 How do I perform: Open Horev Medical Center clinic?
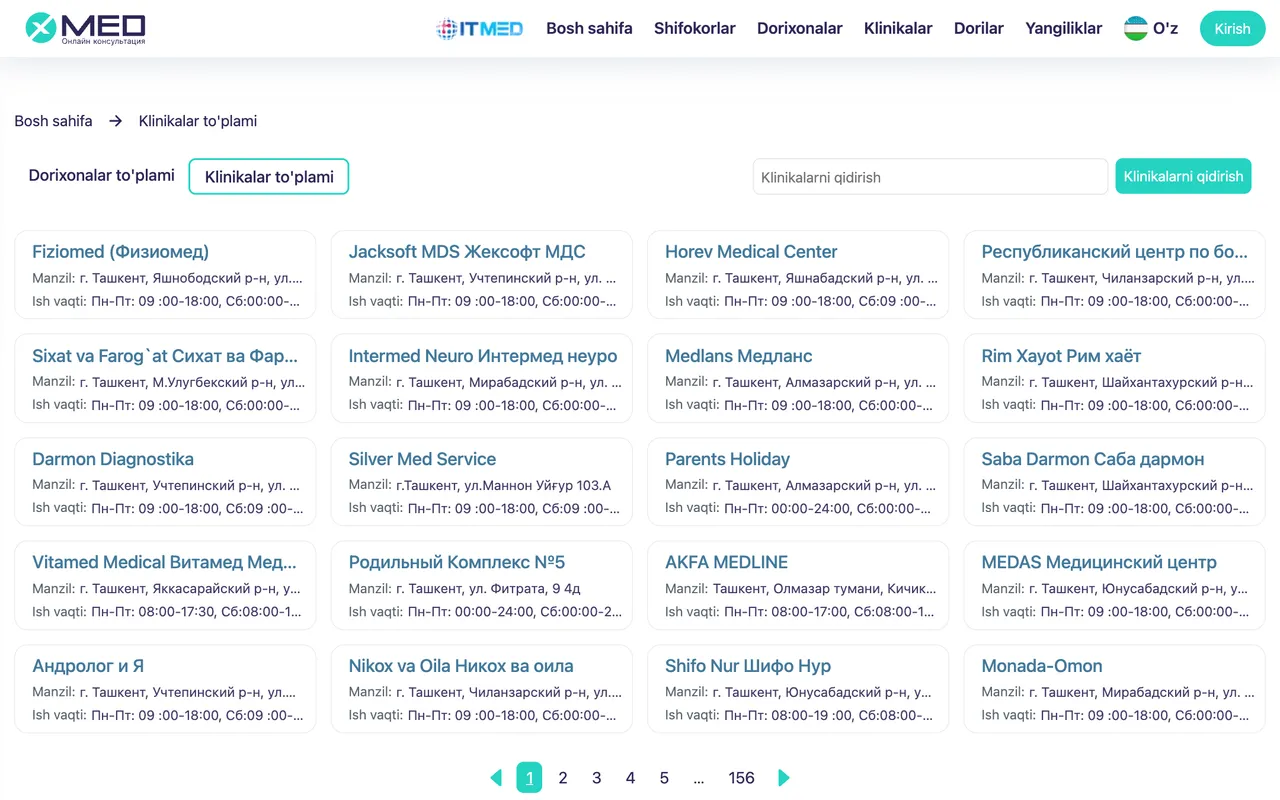(x=798, y=275)
